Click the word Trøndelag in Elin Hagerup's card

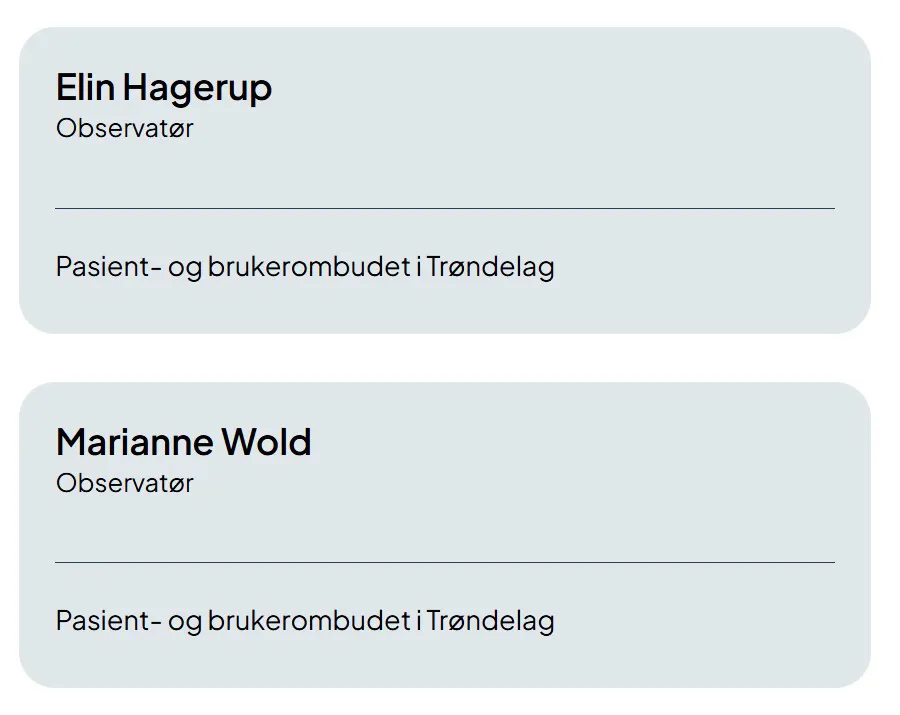491,267
